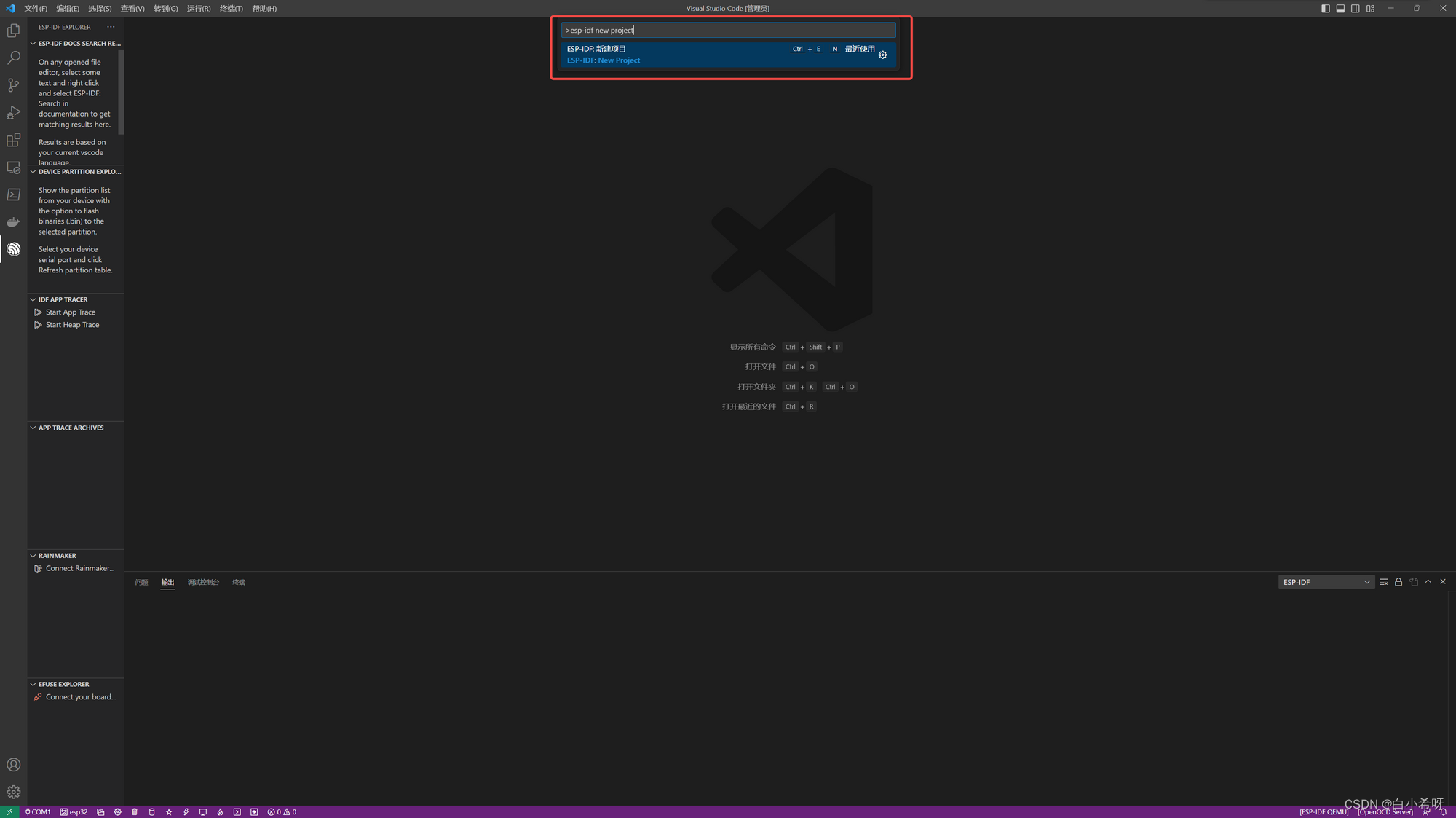Open the 选择(S) menu
This screenshot has height=818, width=1456.
(100, 9)
